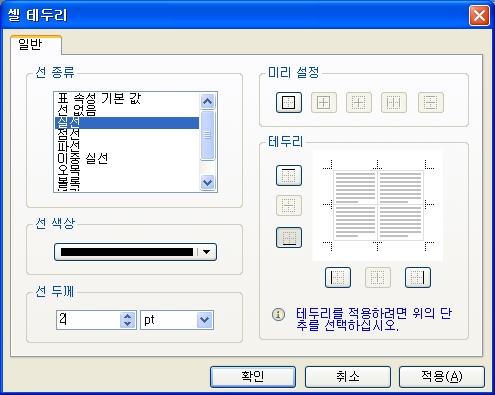
Task: Click the black line color swatch
Action: pos(127,252)
